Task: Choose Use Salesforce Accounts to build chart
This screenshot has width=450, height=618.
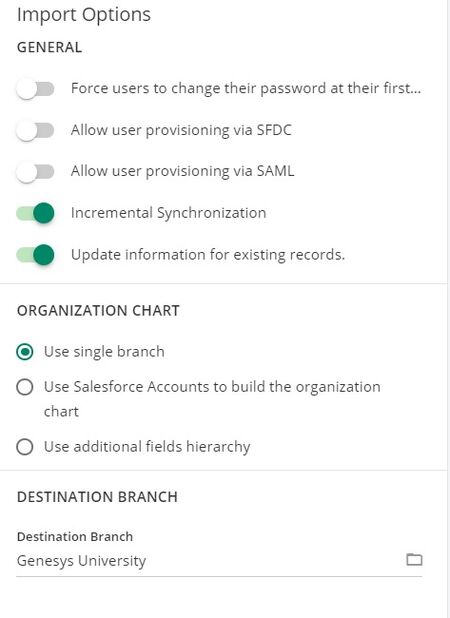Action: click(x=25, y=387)
